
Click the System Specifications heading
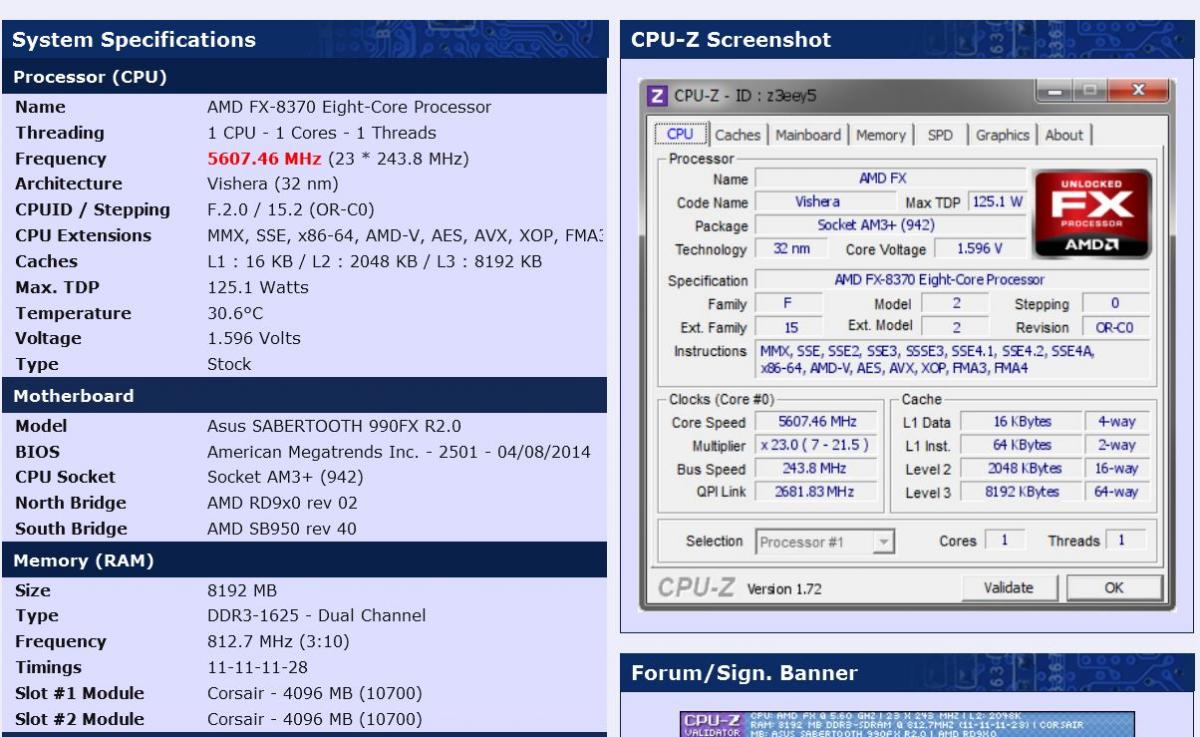(x=134, y=40)
